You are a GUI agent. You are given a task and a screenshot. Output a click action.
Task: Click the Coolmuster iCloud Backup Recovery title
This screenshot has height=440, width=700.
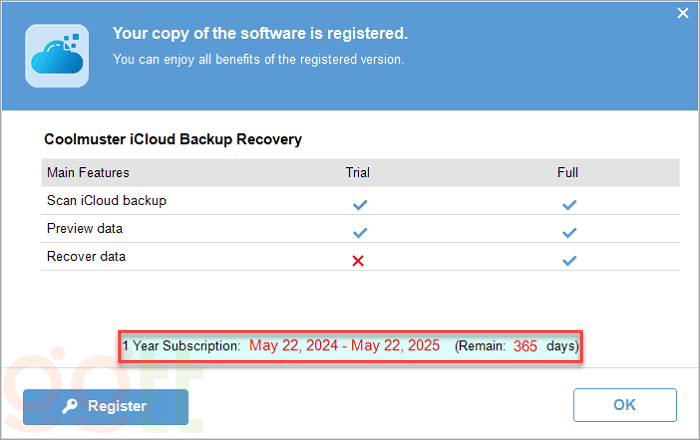point(173,140)
